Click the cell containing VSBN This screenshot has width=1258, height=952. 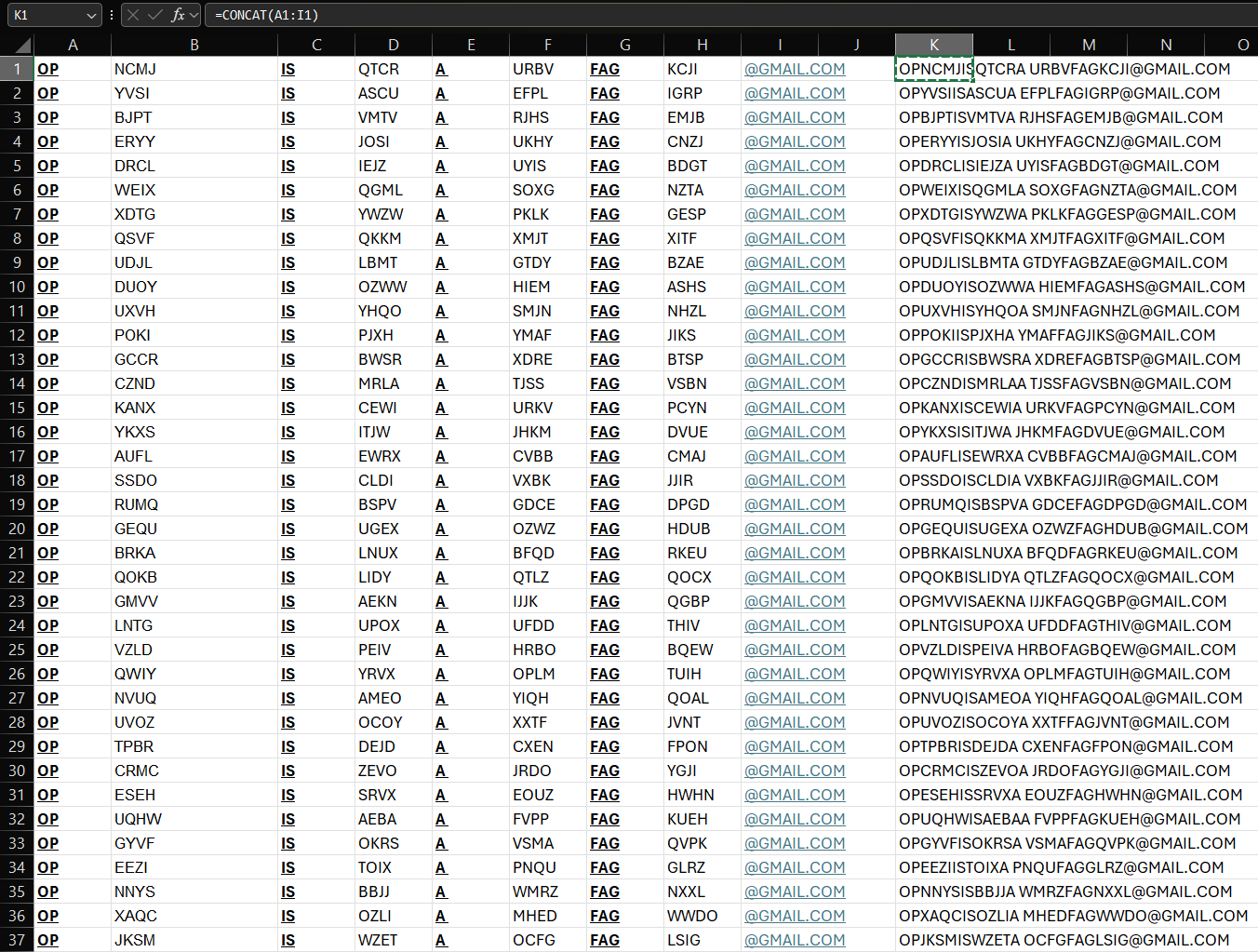(x=703, y=383)
